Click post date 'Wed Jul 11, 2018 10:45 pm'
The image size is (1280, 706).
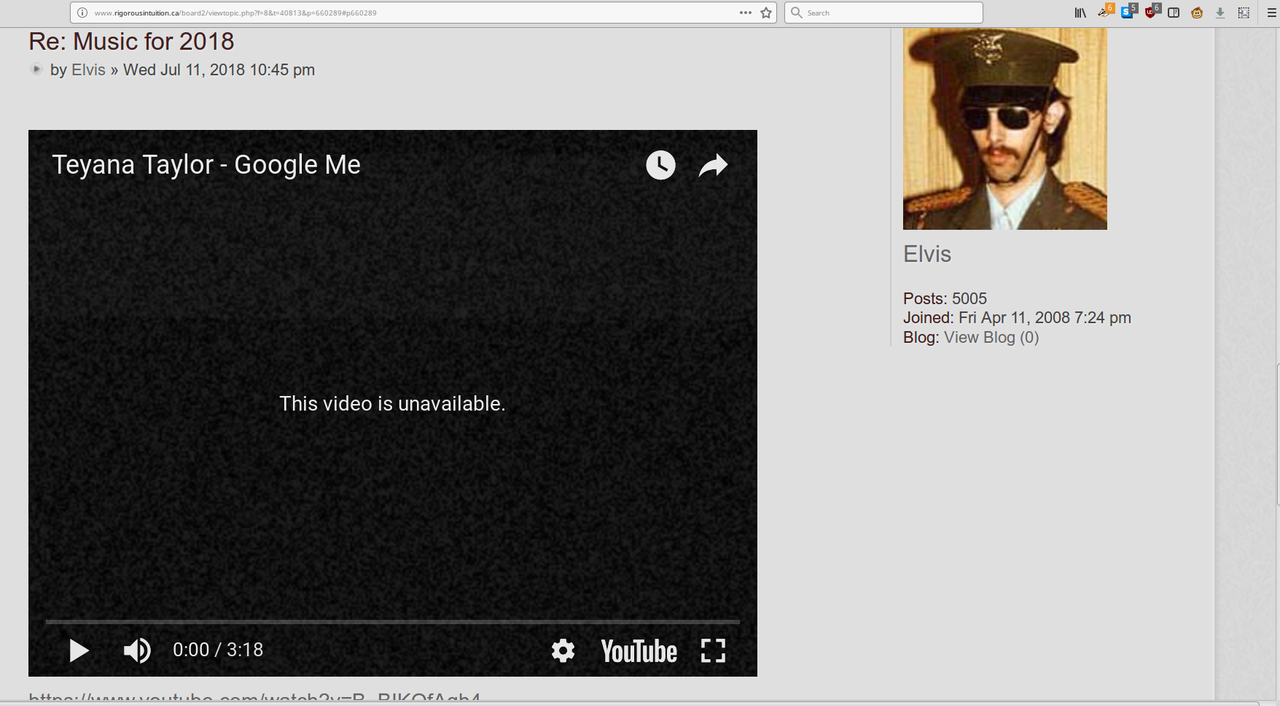click(x=219, y=69)
